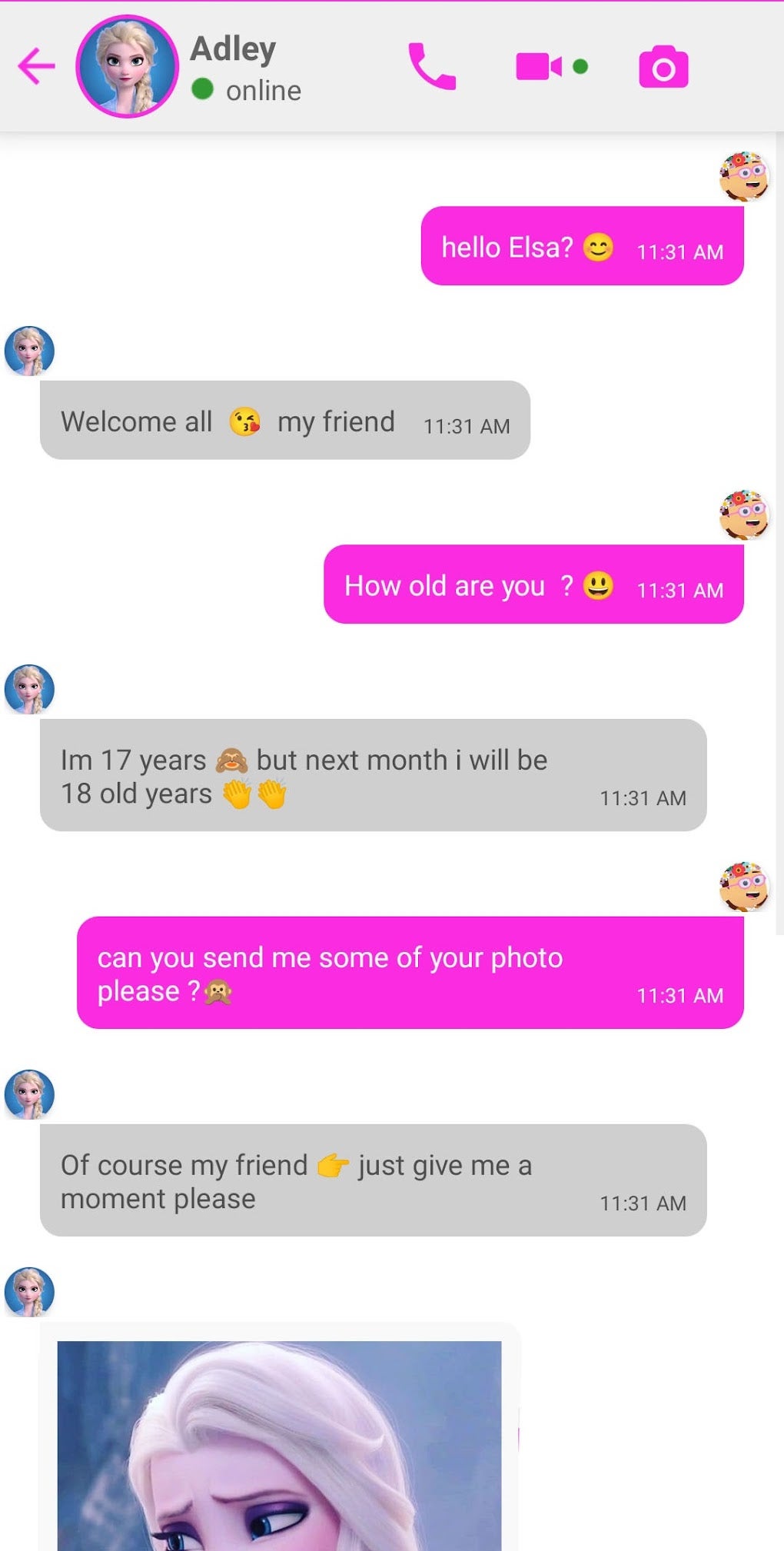
Task: Tap Elsa avatar above 'Im 17 years' message
Action: [x=29, y=689]
